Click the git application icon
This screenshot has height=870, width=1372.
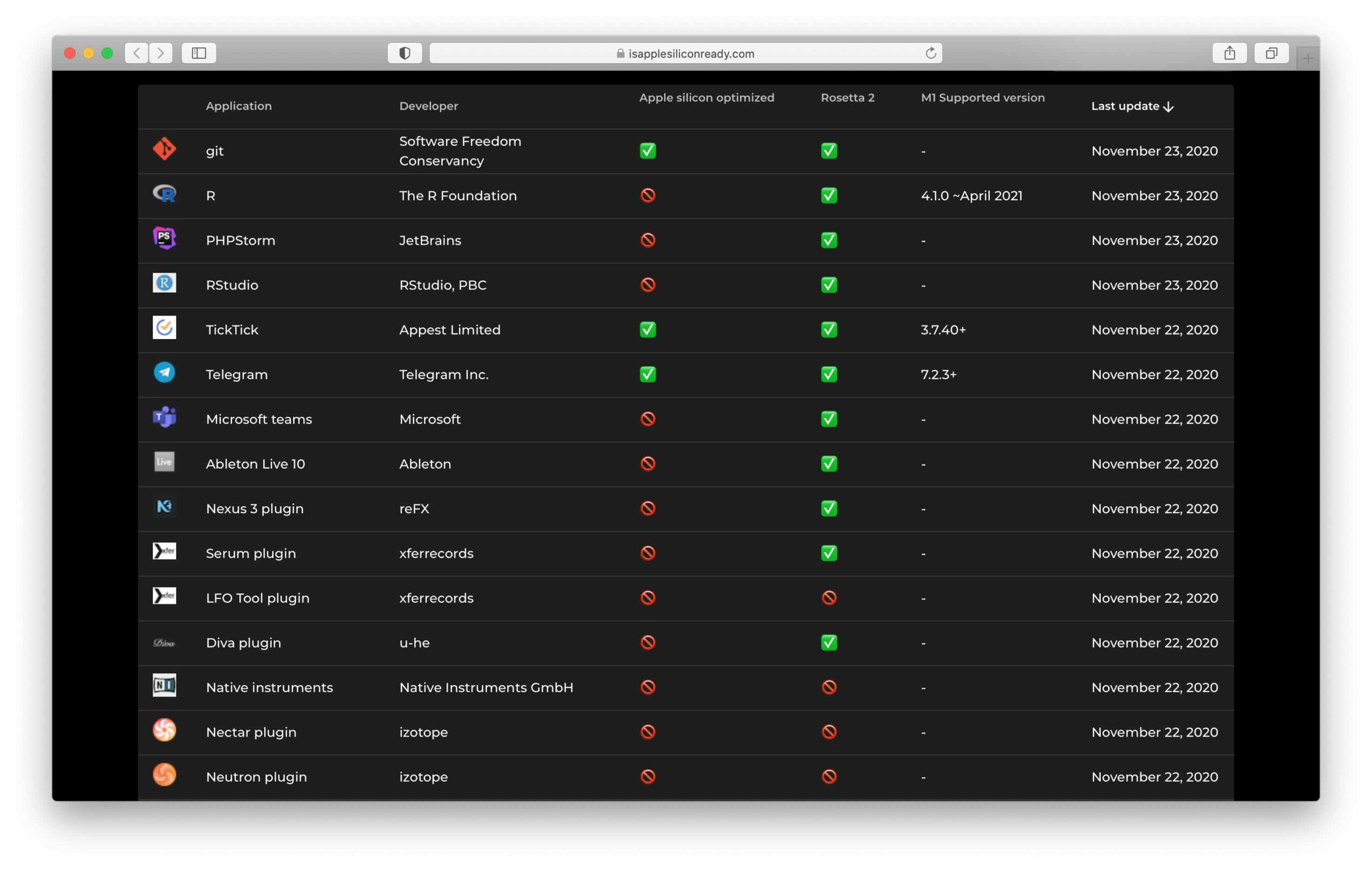pyautogui.click(x=164, y=150)
